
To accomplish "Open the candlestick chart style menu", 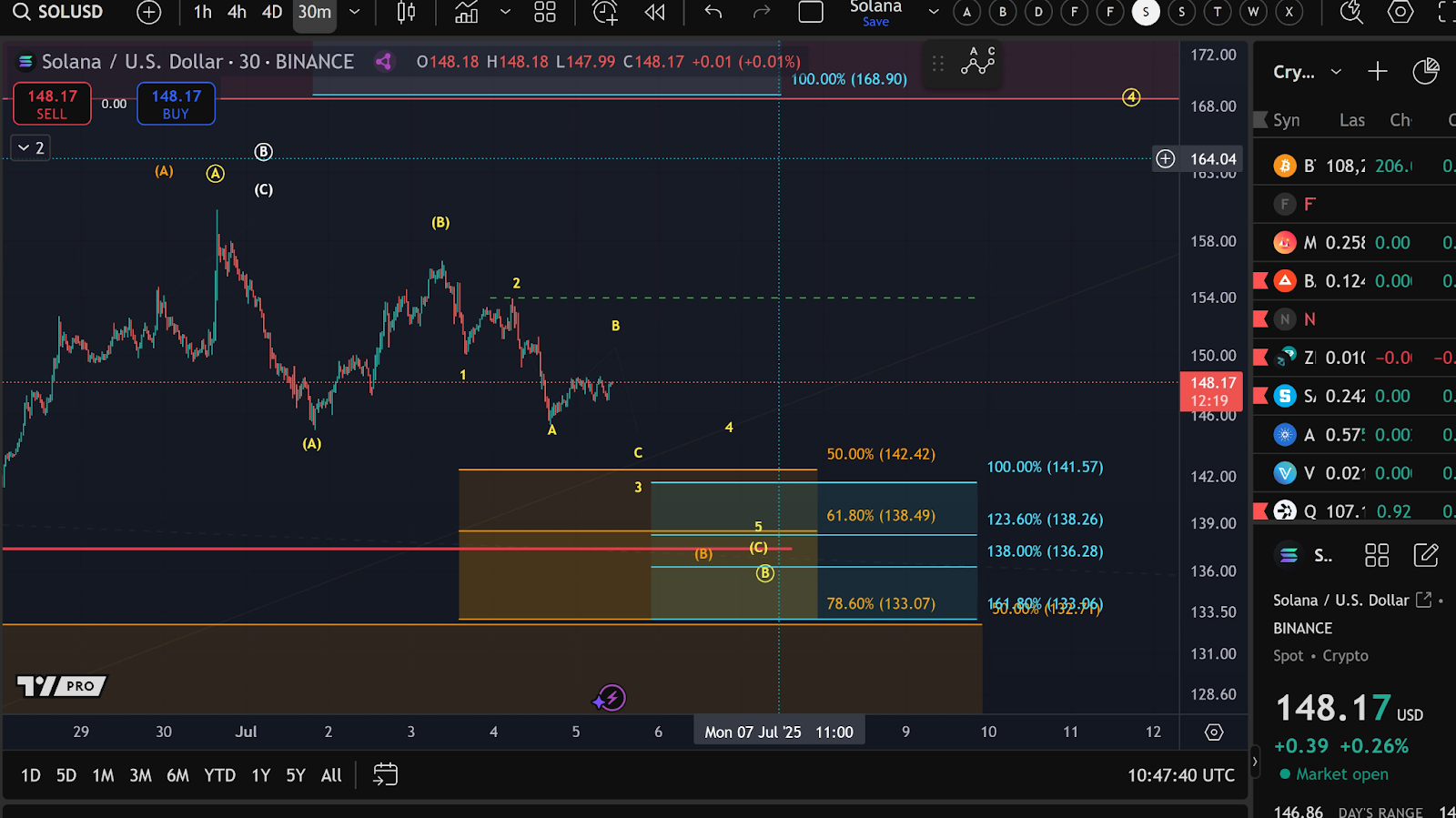I will click(x=407, y=13).
